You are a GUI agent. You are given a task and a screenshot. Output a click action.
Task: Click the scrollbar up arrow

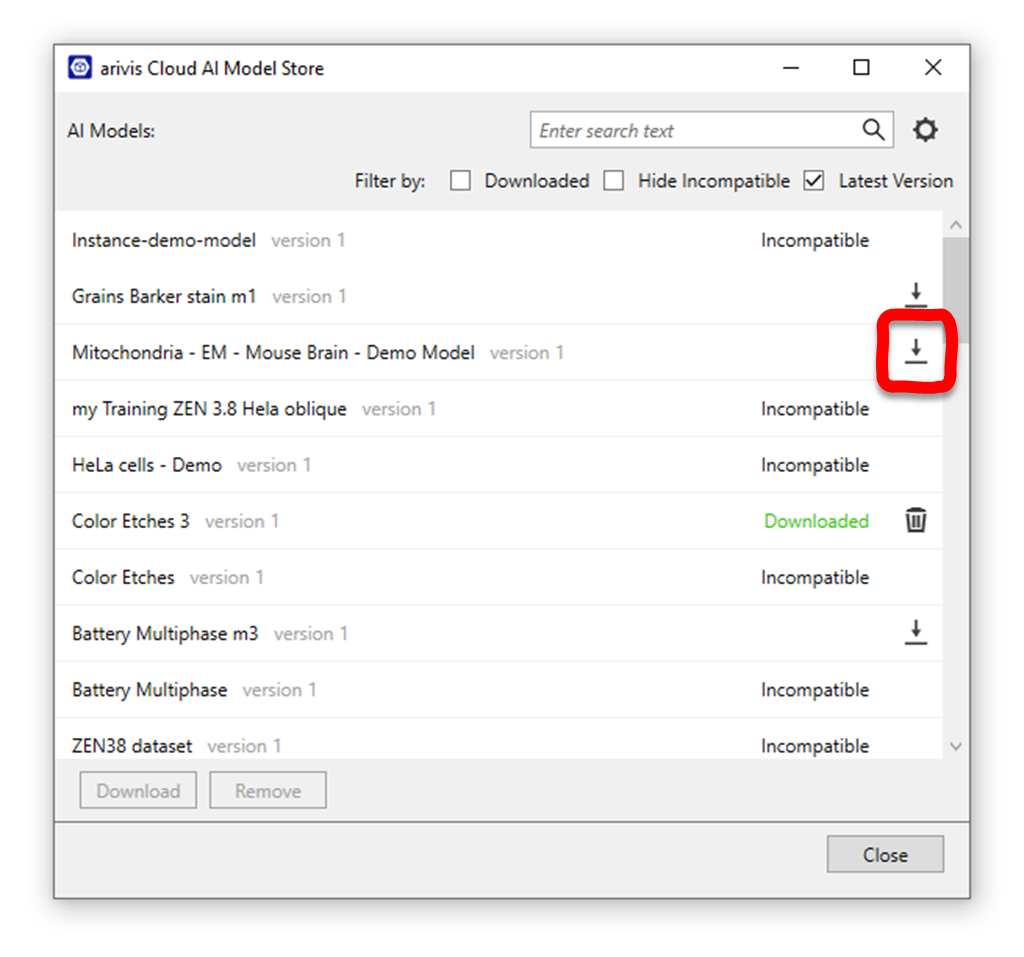click(x=956, y=223)
